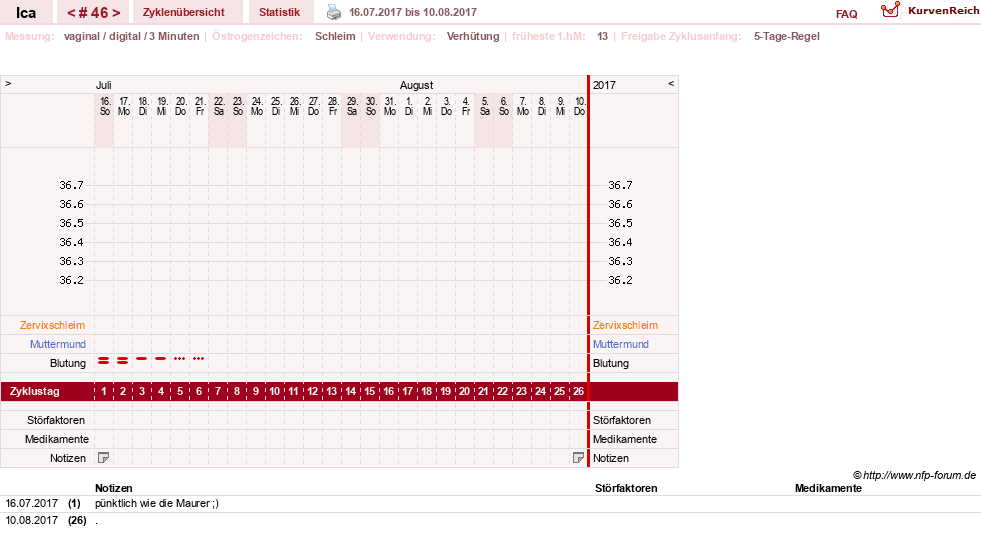Click the left Muttermund row label
The height and width of the screenshot is (547, 981).
(58, 344)
